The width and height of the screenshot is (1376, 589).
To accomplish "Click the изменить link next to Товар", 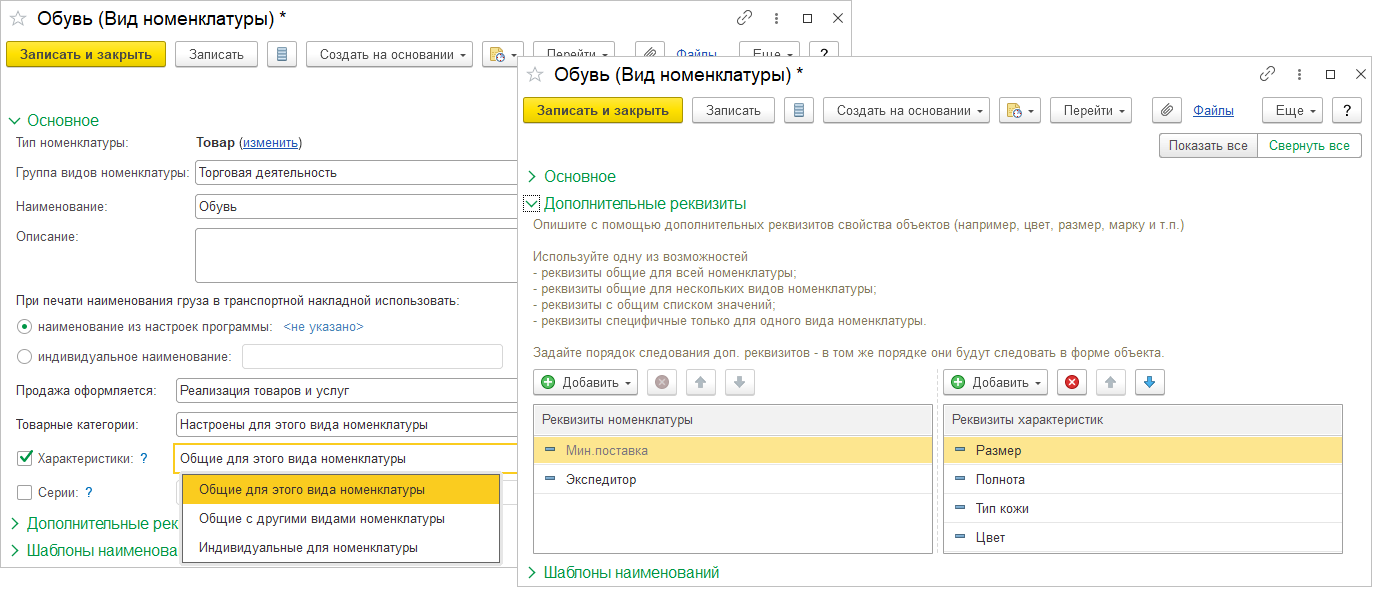I will coord(270,143).
